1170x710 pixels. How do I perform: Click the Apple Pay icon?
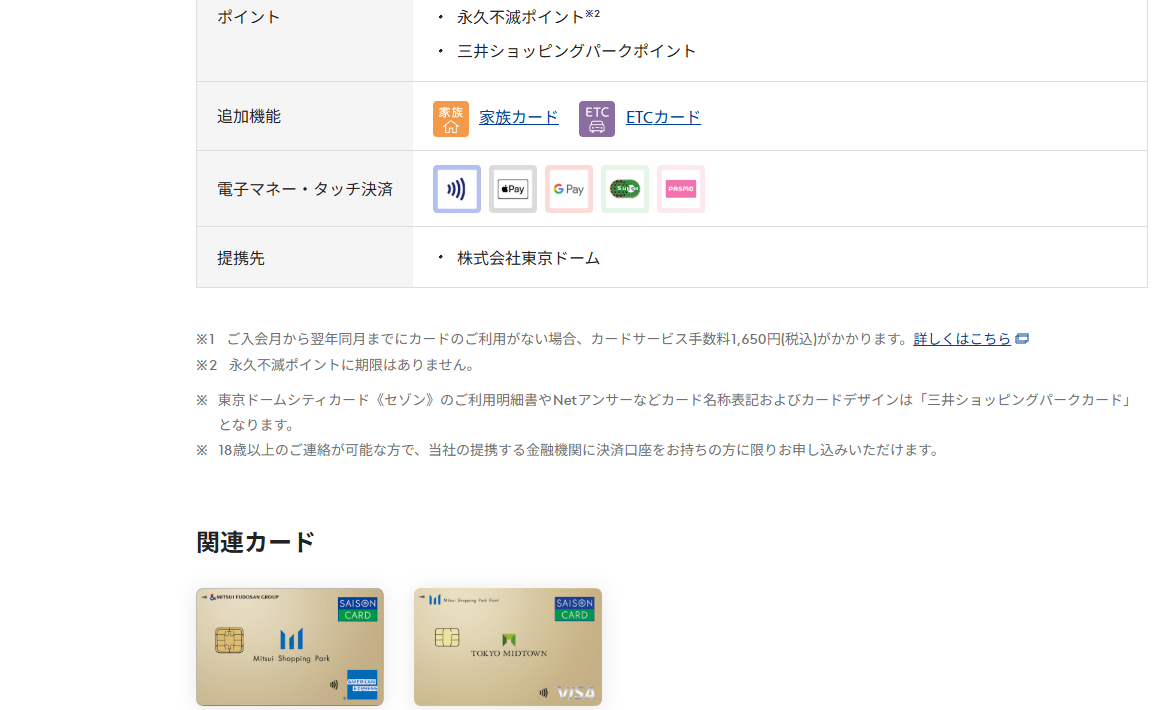tap(513, 189)
